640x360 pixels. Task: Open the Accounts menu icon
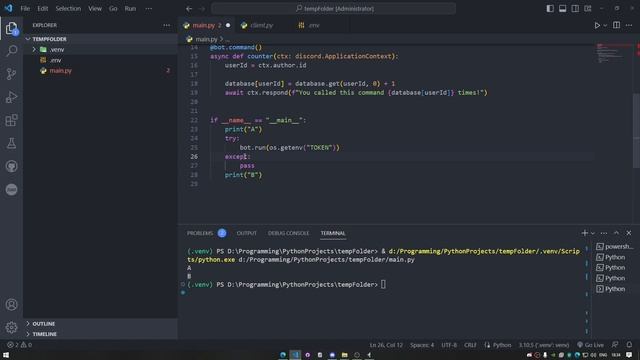coord(11,304)
